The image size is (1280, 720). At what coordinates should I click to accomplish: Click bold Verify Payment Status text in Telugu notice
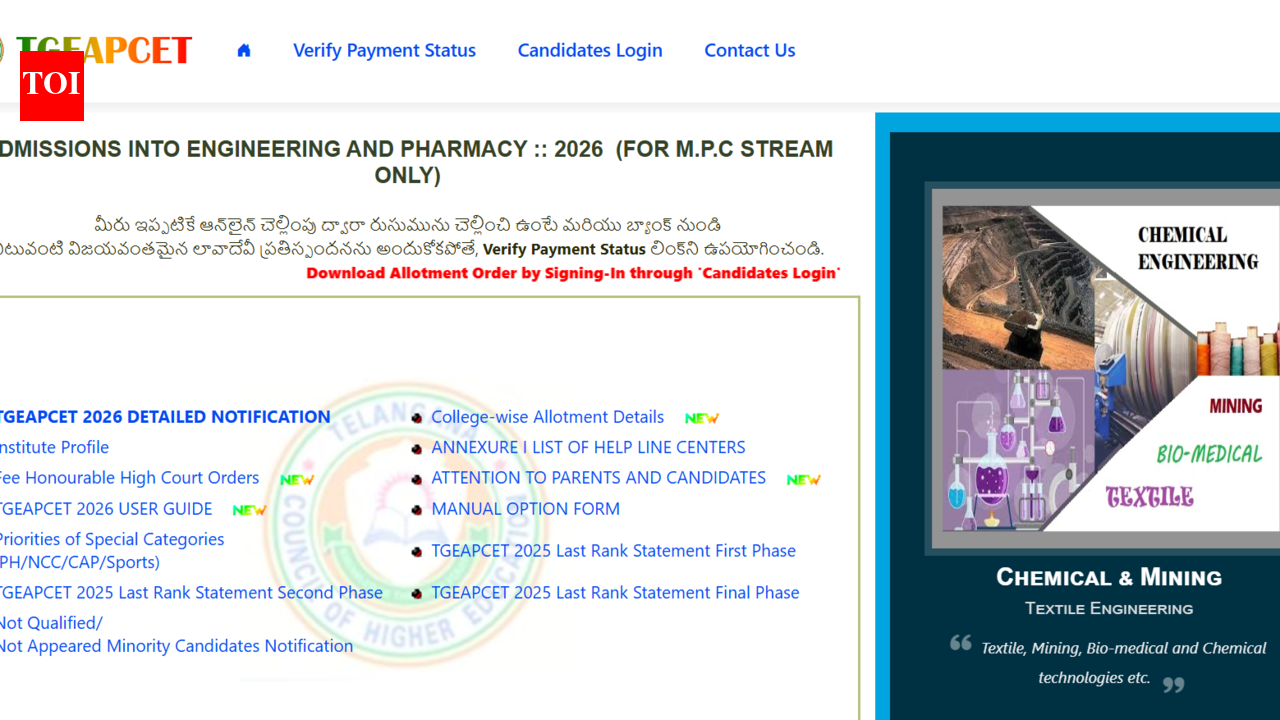coord(565,249)
